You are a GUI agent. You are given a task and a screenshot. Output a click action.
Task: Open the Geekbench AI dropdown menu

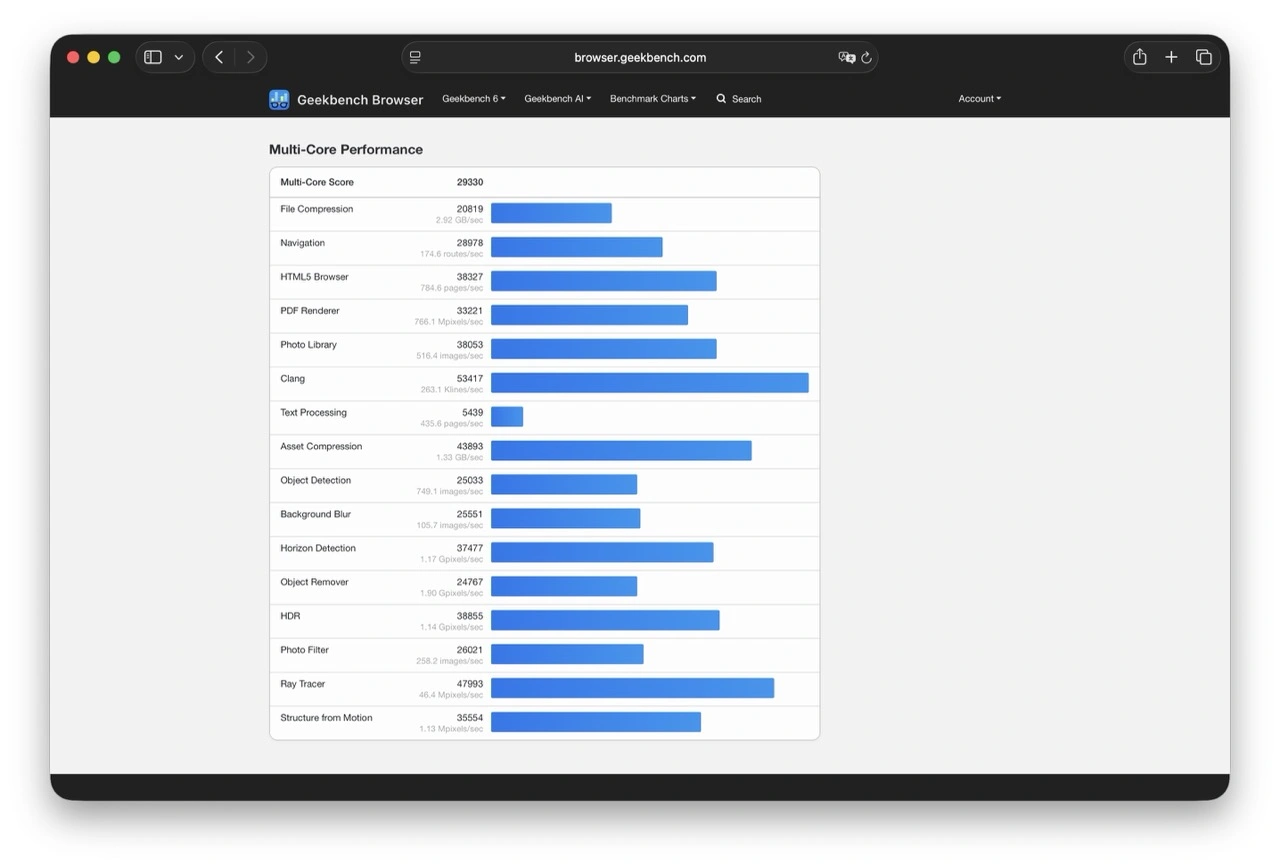(557, 99)
